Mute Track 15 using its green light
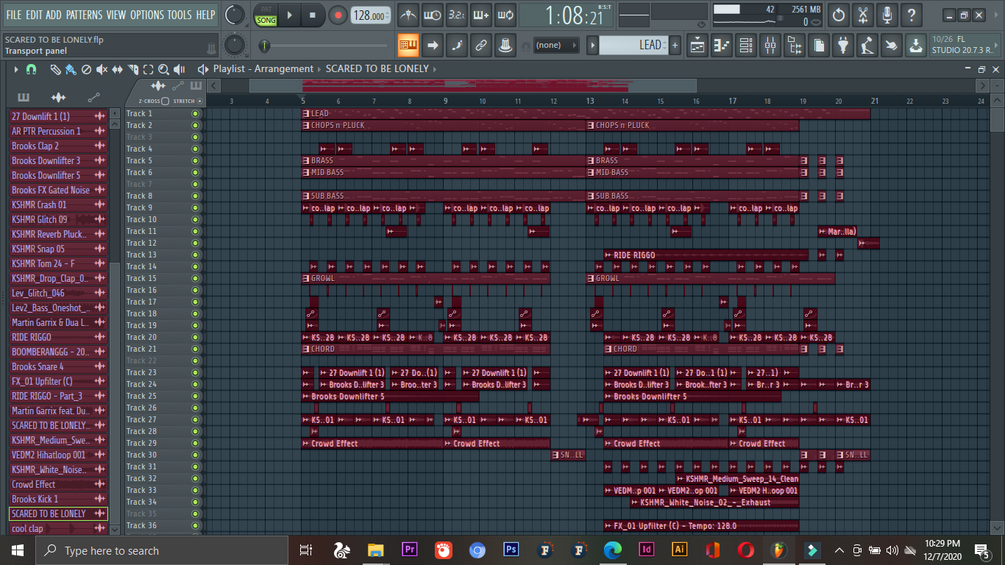 [195, 279]
